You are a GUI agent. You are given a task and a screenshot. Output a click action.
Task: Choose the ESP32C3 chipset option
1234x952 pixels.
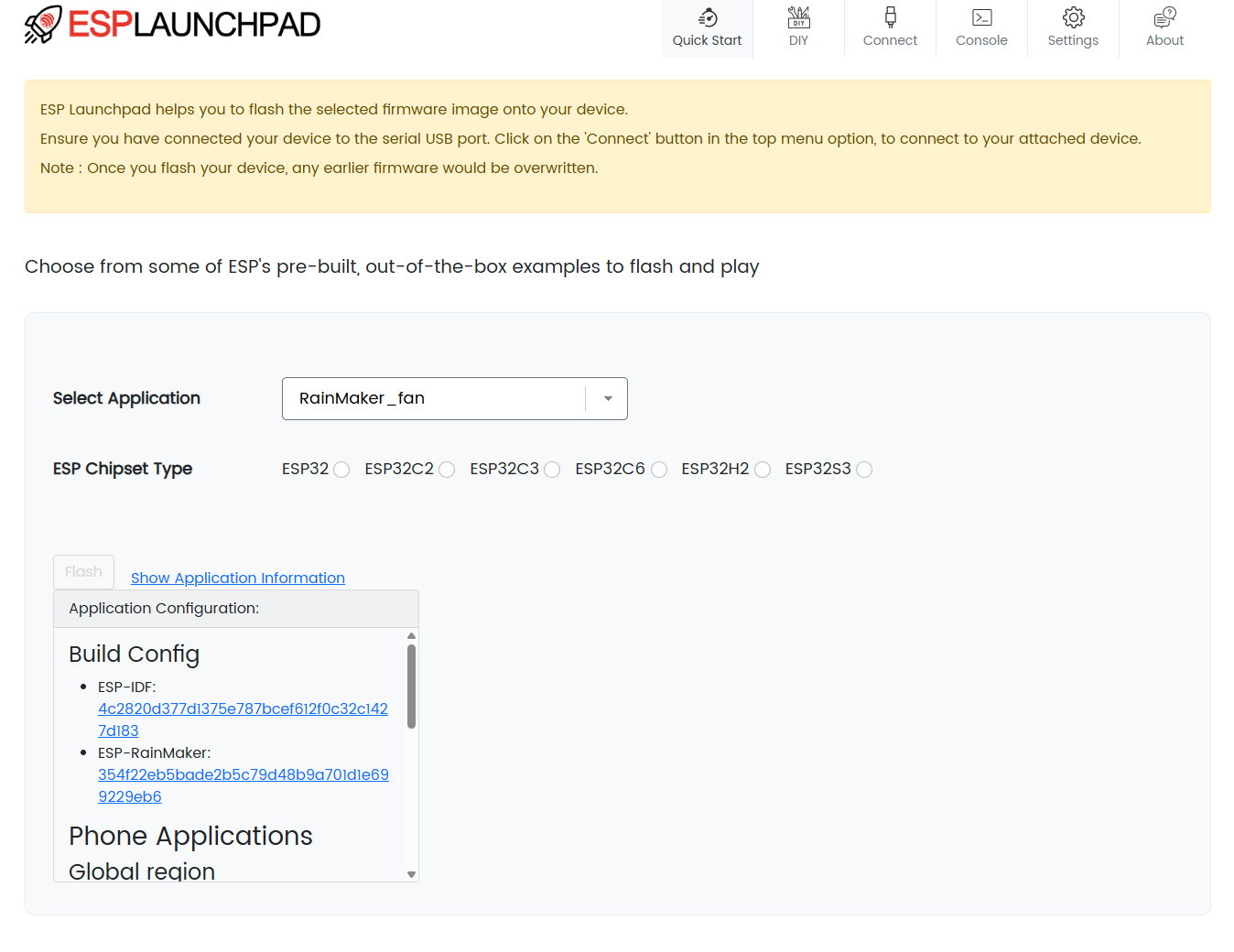[x=552, y=470]
